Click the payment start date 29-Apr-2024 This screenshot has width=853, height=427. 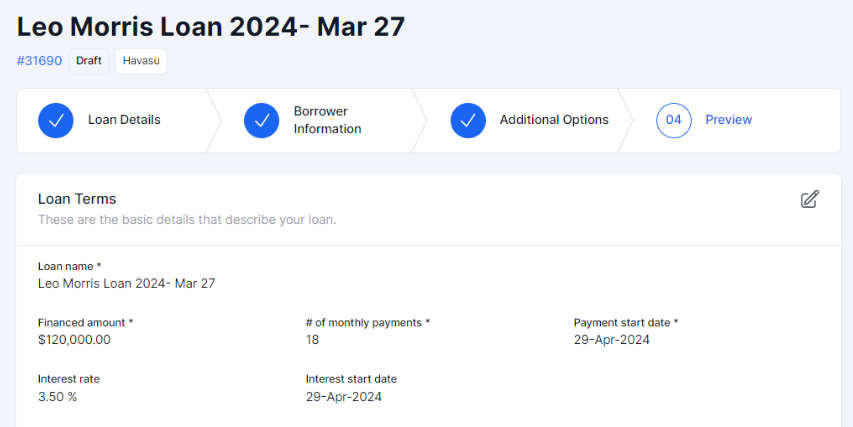pos(612,340)
